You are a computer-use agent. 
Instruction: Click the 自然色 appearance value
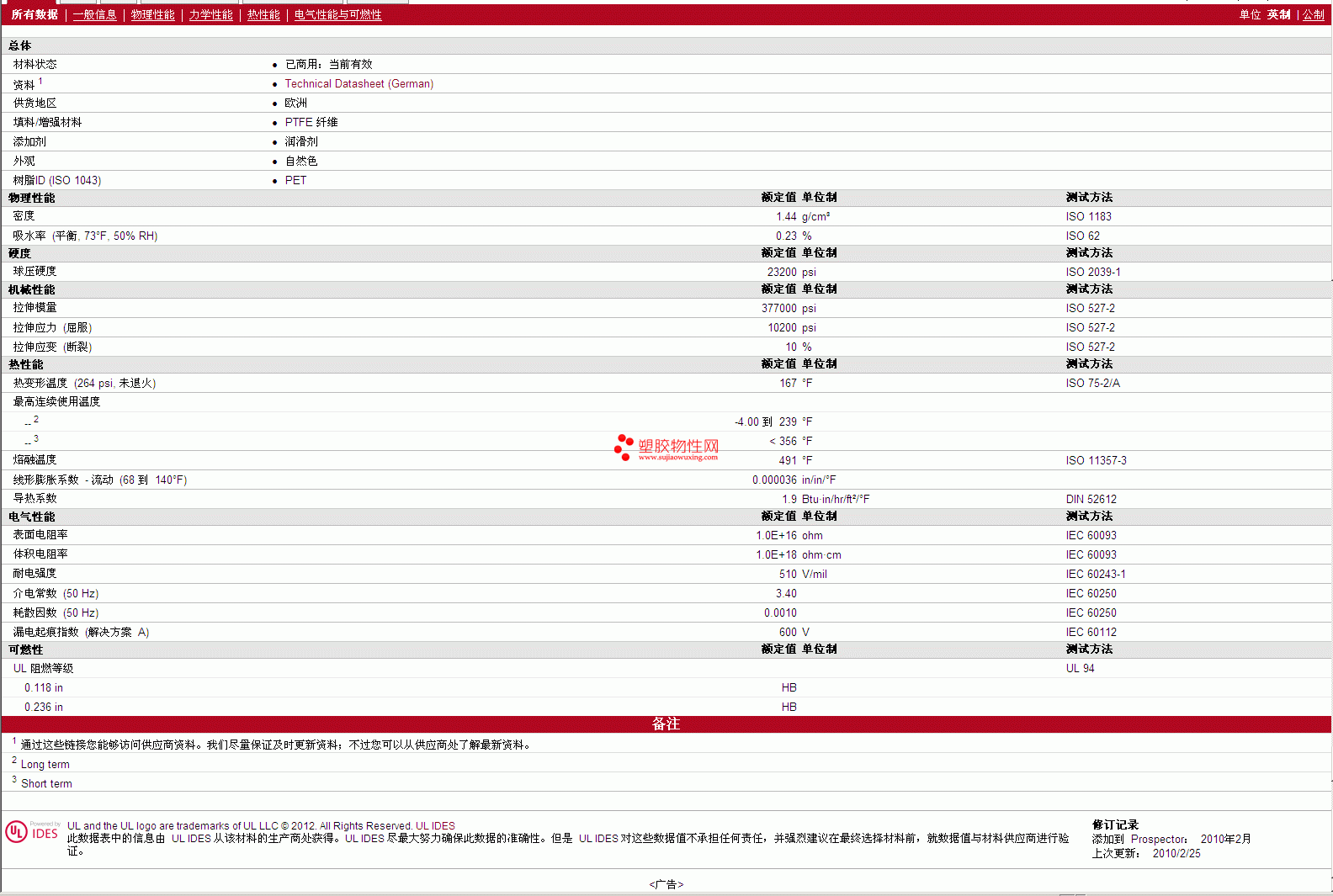(x=301, y=162)
